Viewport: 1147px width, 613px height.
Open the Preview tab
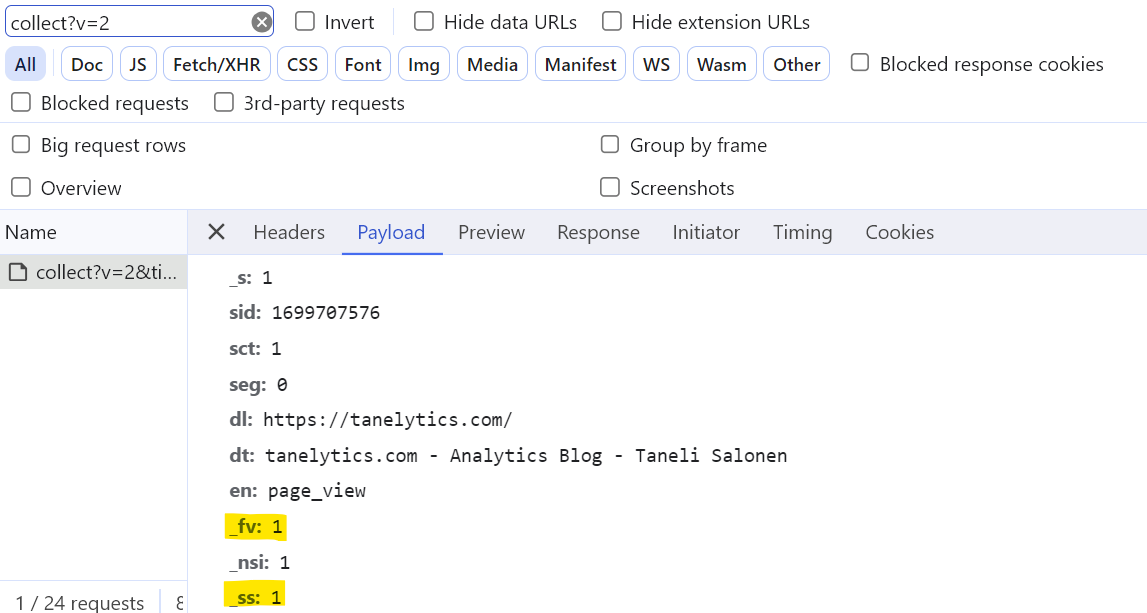tap(492, 233)
